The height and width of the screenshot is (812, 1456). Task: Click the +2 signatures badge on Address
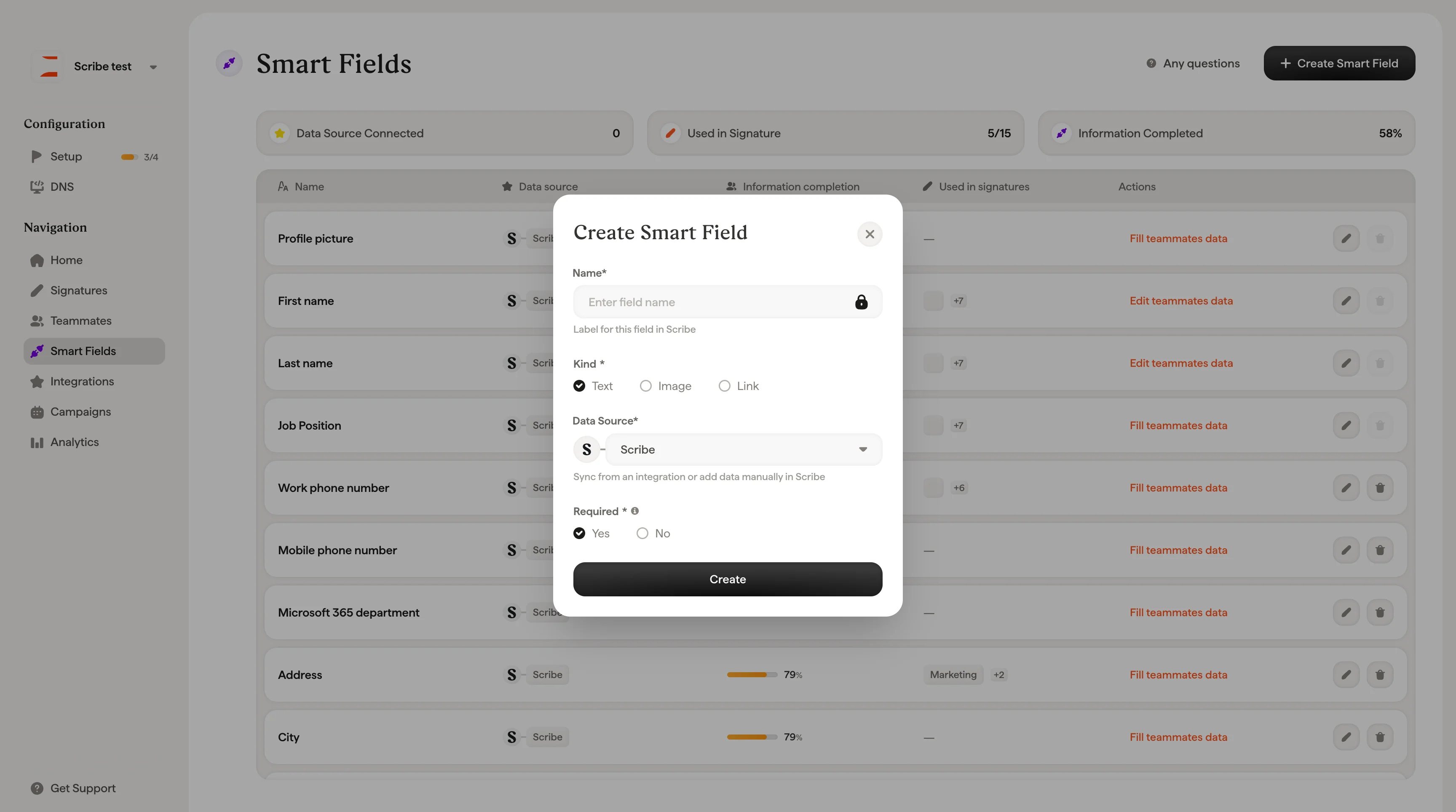(x=999, y=675)
